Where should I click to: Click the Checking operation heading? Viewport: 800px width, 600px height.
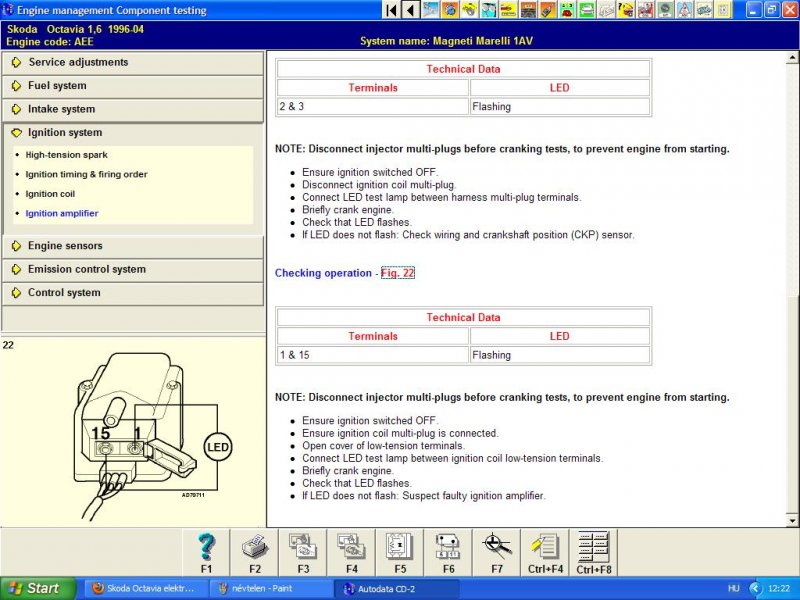point(323,273)
